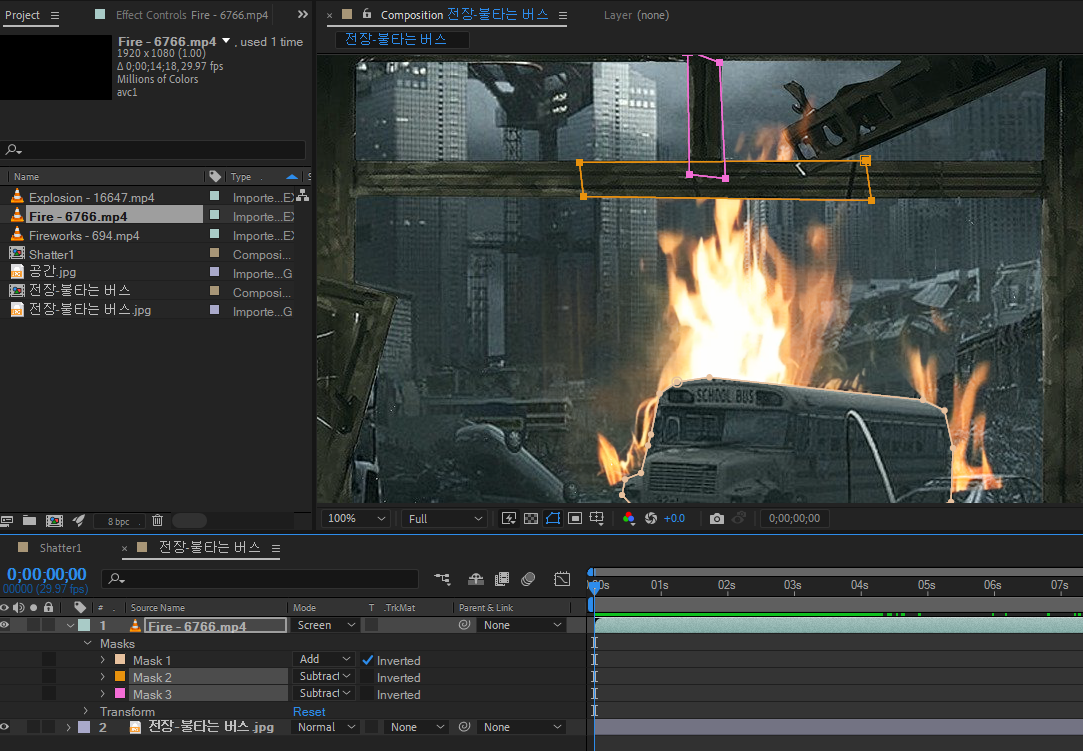Toggle mask and shape path visibility

pos(552,518)
